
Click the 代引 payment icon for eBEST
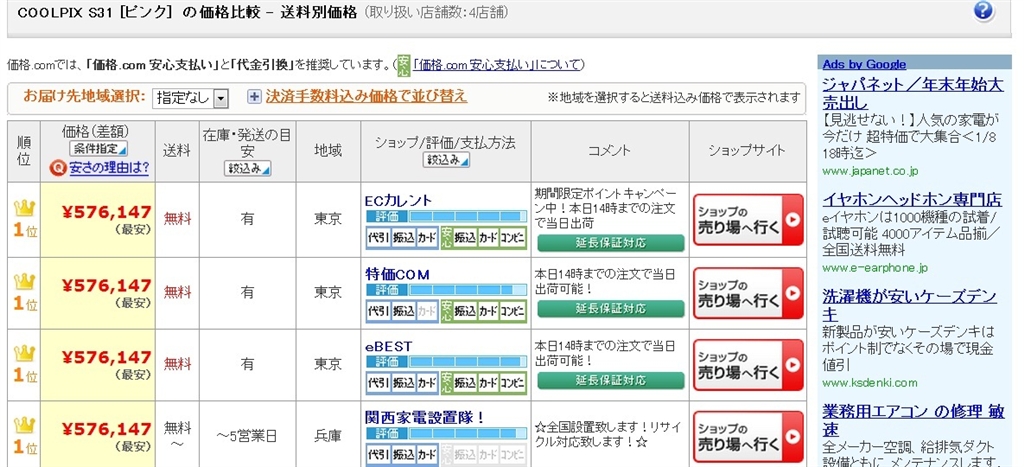(x=377, y=382)
